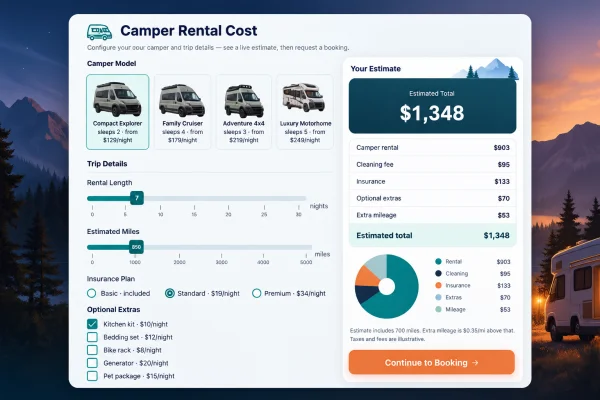Choose the Premium $34/night insurance plan
This screenshot has height=400, width=600.
256,294
